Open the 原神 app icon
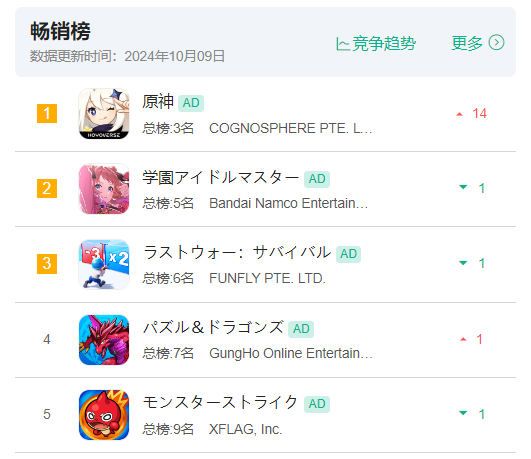This screenshot has width=531, height=459. coord(104,113)
